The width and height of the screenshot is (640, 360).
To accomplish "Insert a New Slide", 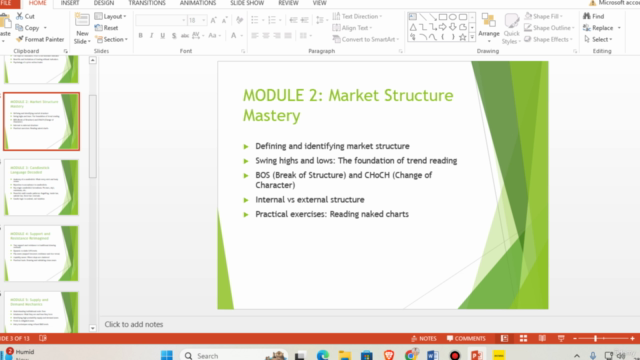I will click(x=82, y=29).
